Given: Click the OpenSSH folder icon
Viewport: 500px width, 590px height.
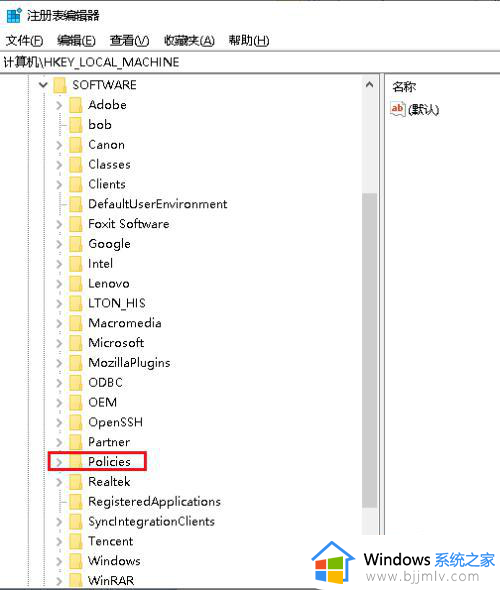Looking at the screenshot, I should click(76, 422).
